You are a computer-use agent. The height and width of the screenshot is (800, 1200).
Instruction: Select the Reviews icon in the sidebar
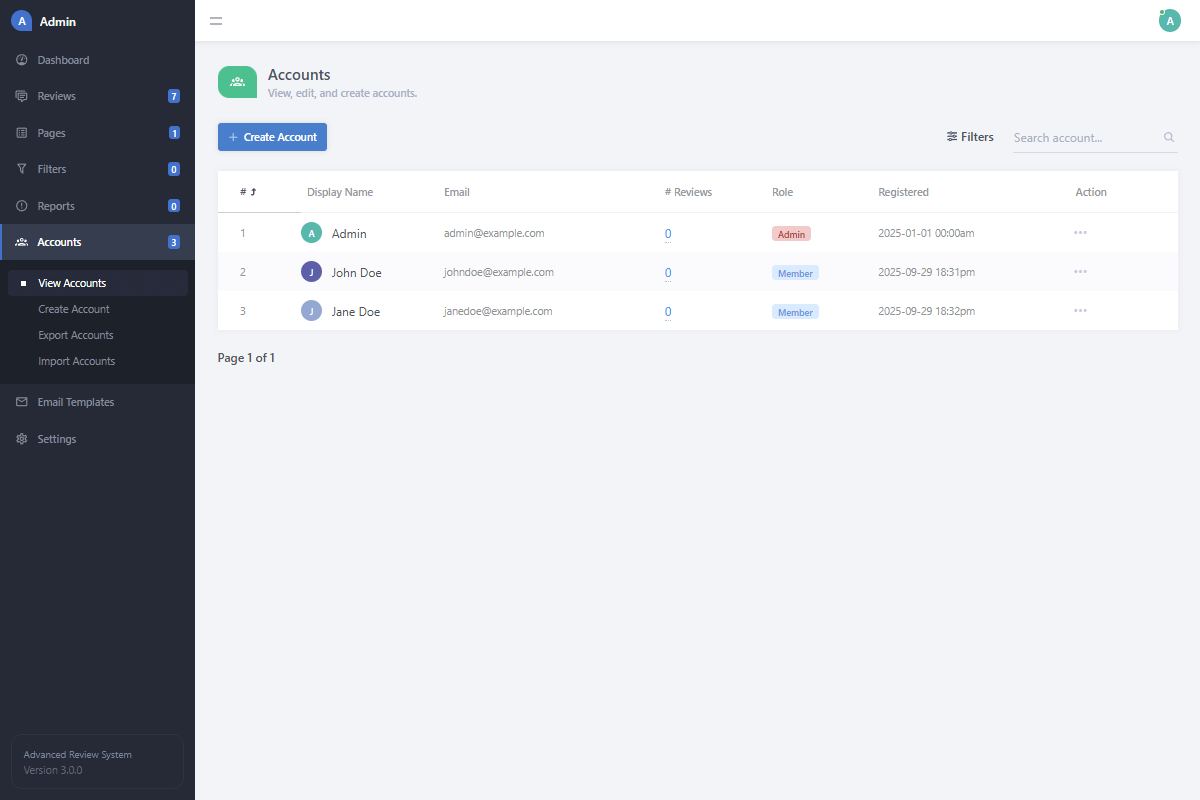click(x=21, y=95)
